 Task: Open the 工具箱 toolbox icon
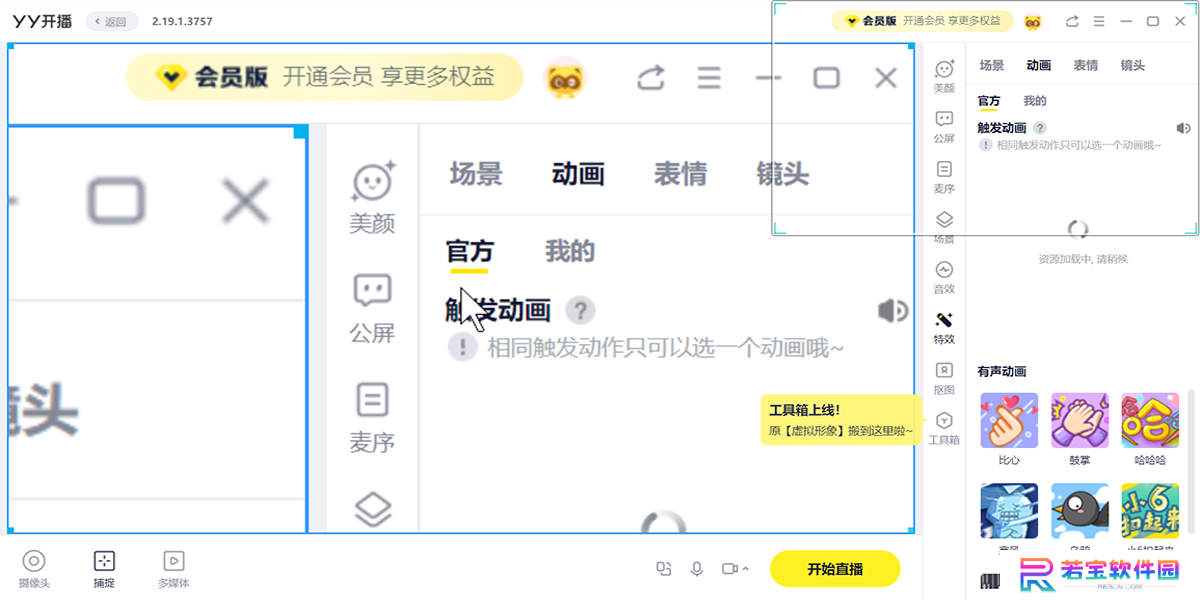point(944,428)
